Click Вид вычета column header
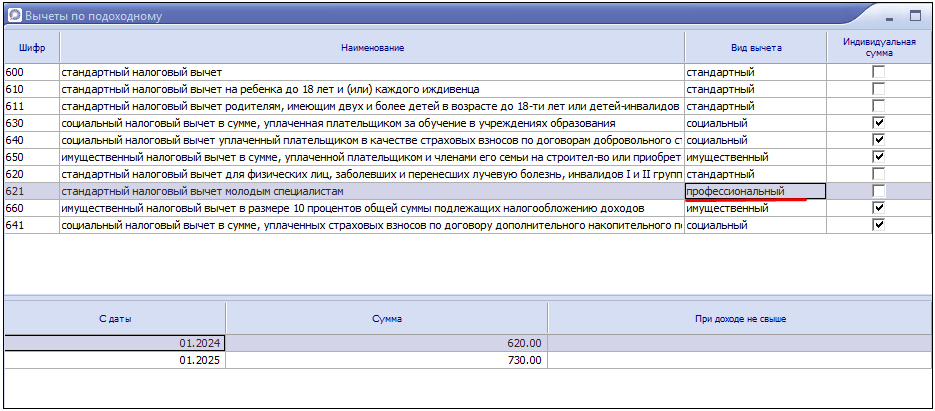 click(755, 48)
